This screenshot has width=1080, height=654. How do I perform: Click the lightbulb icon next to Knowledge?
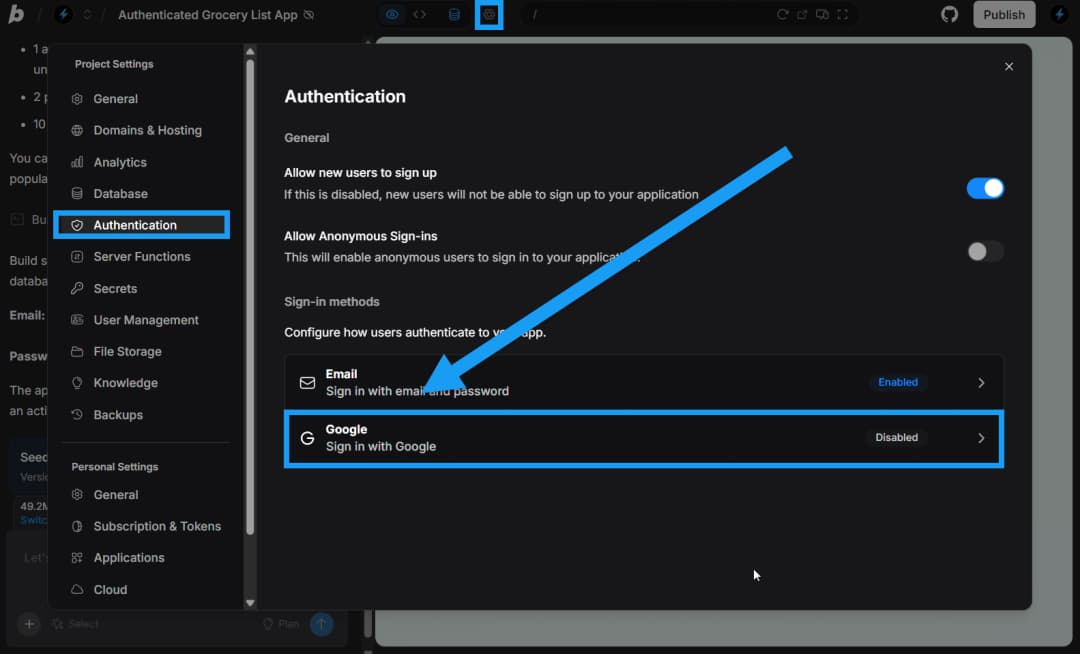pyautogui.click(x=77, y=383)
